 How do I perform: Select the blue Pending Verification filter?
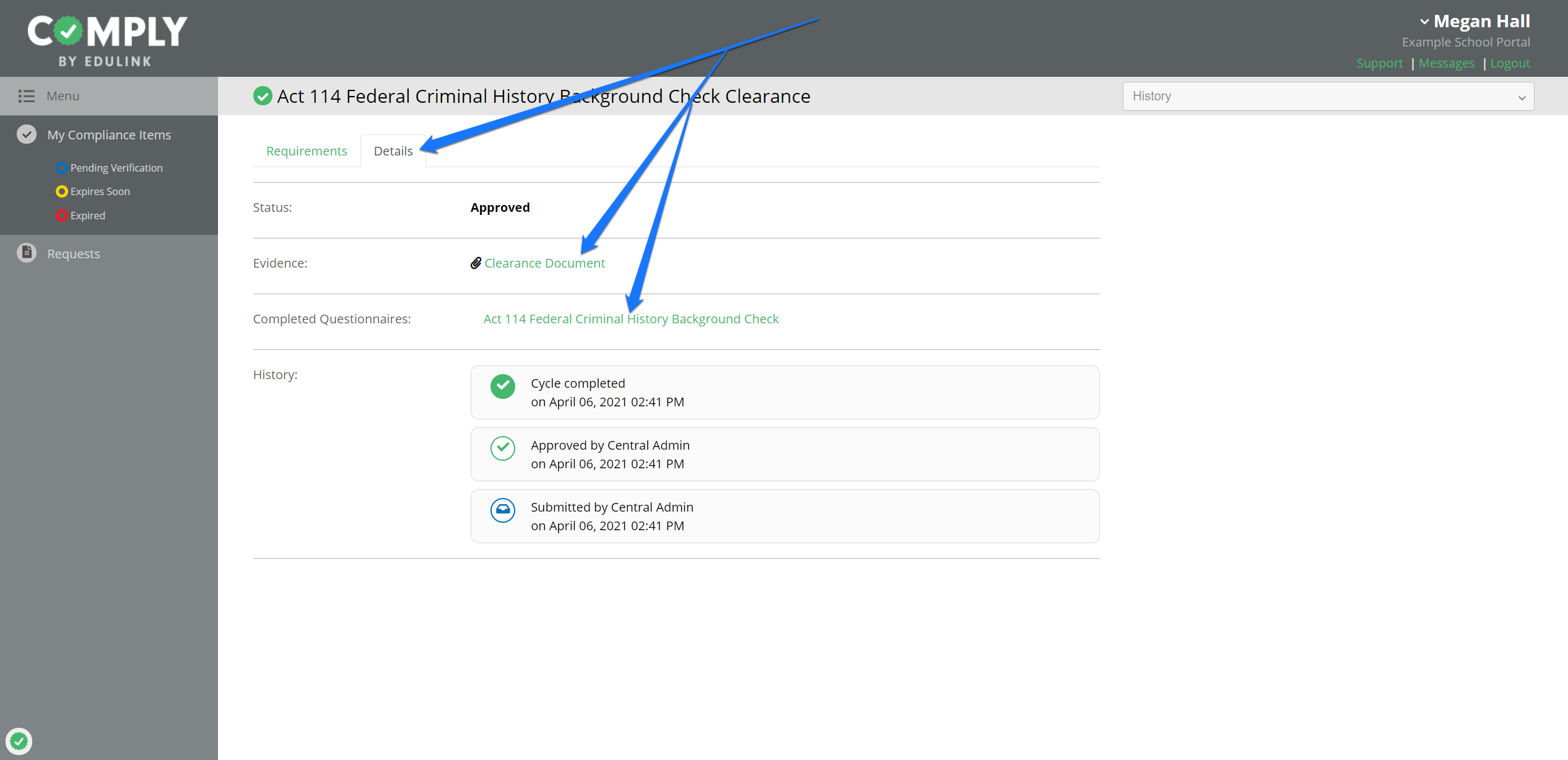coord(116,168)
